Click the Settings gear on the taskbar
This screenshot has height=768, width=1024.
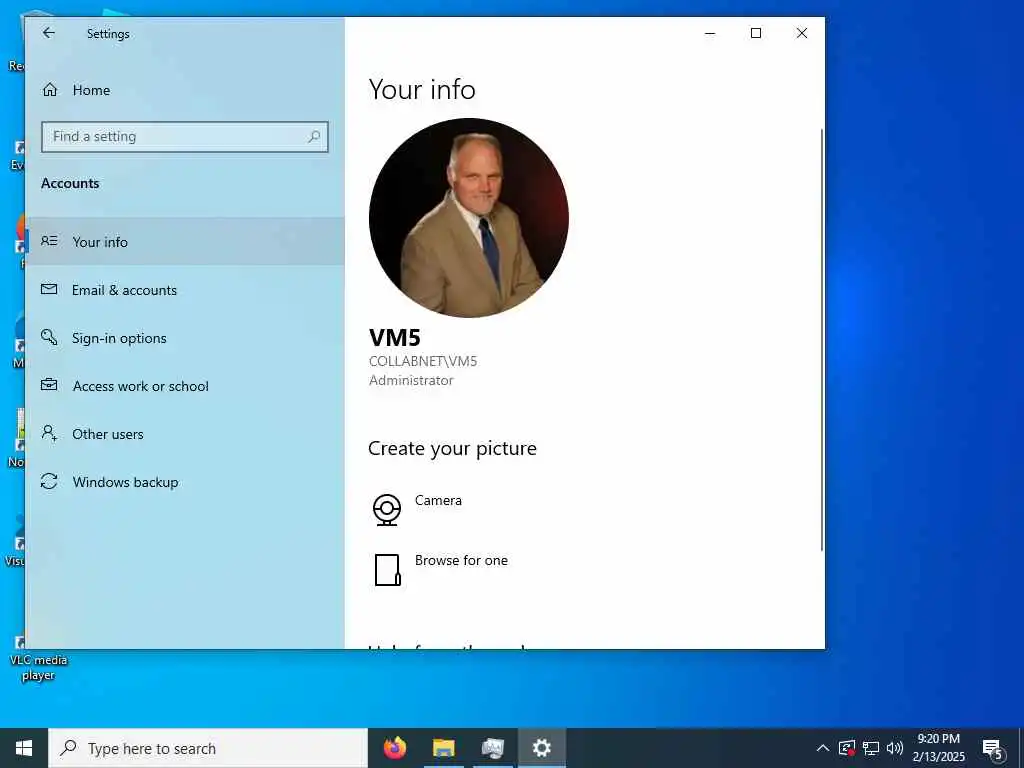pos(541,748)
